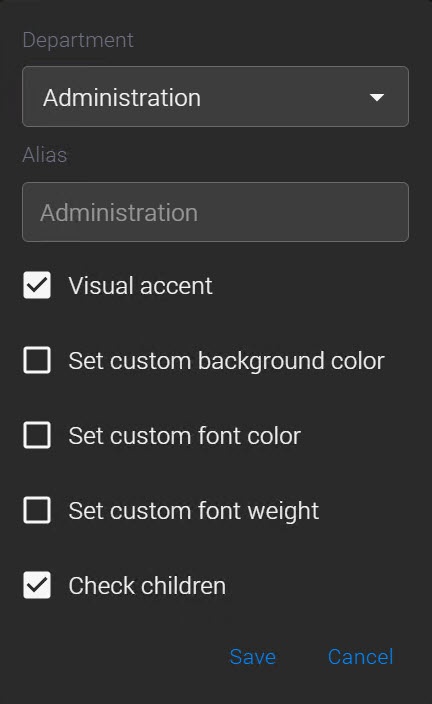Click the Set custom font color label
Image resolution: width=432 pixels, height=704 pixels.
click(x=185, y=436)
